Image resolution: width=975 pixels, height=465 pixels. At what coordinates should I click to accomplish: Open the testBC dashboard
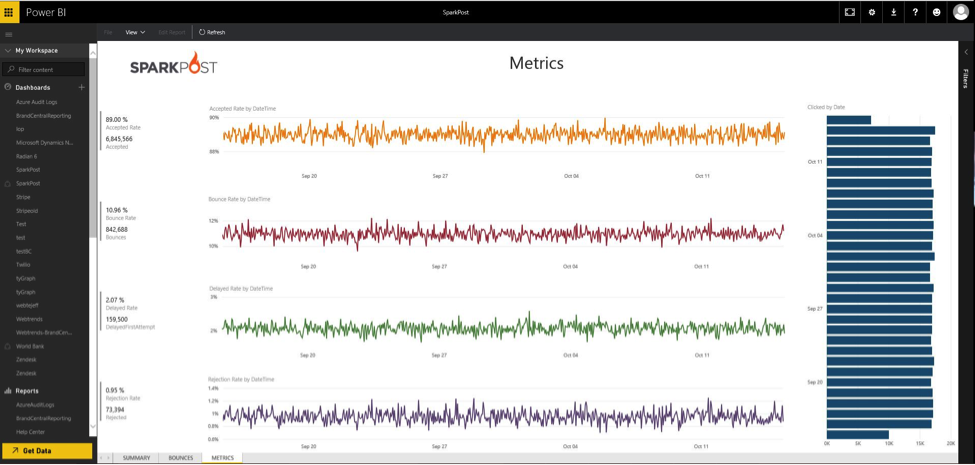(24, 251)
